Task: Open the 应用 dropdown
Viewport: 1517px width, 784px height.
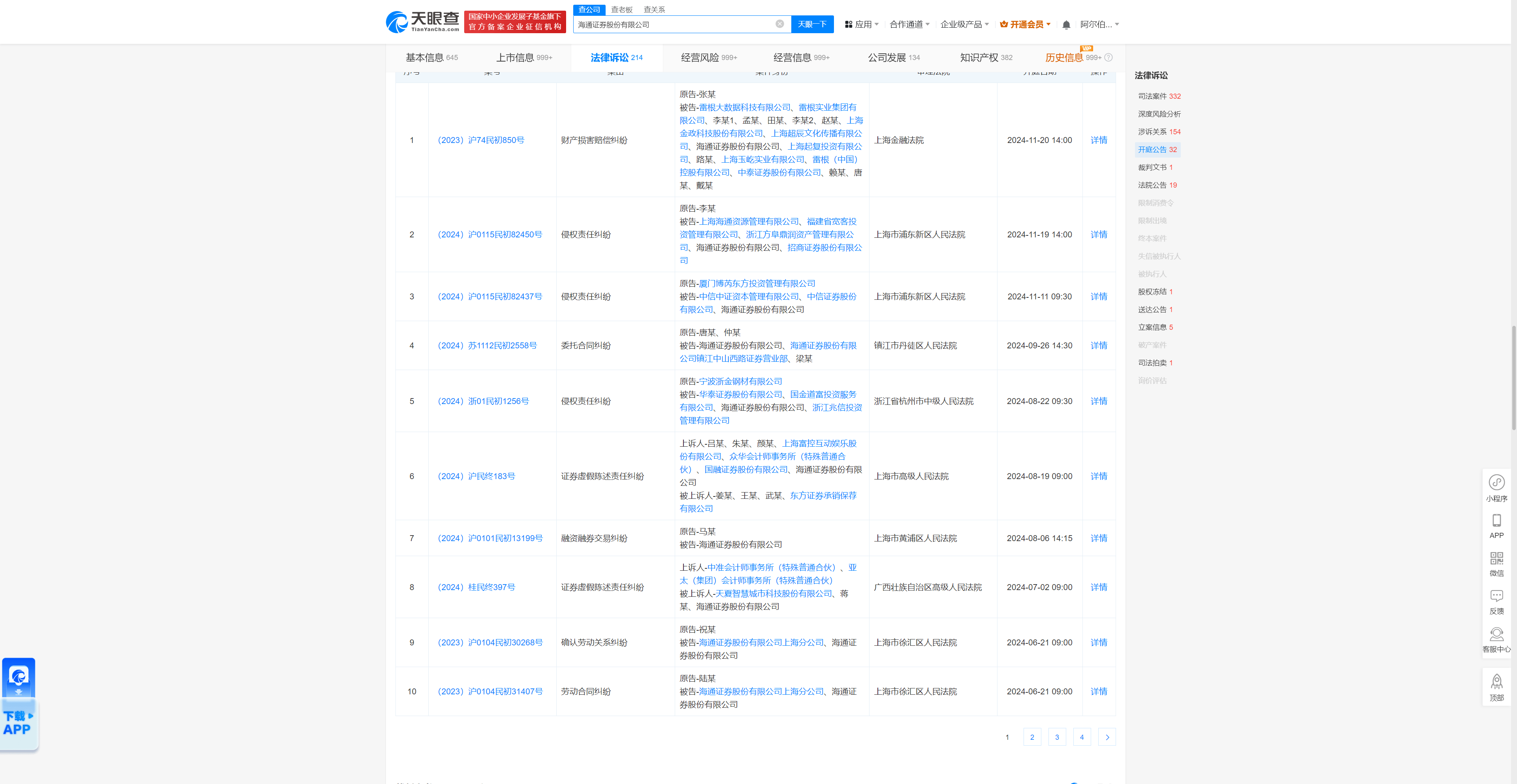Action: (862, 24)
